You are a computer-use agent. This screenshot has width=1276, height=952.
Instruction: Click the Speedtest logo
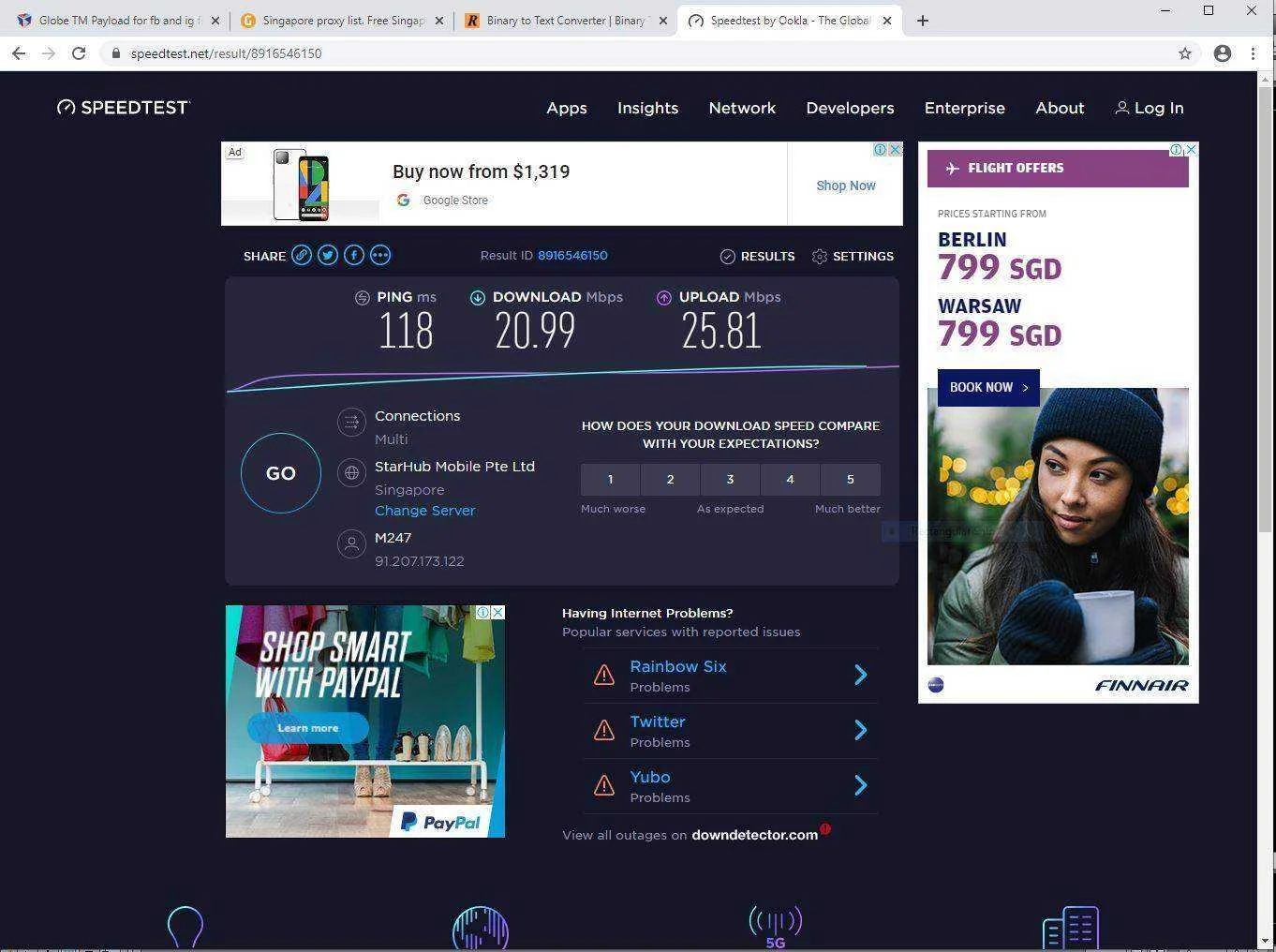pos(123,108)
